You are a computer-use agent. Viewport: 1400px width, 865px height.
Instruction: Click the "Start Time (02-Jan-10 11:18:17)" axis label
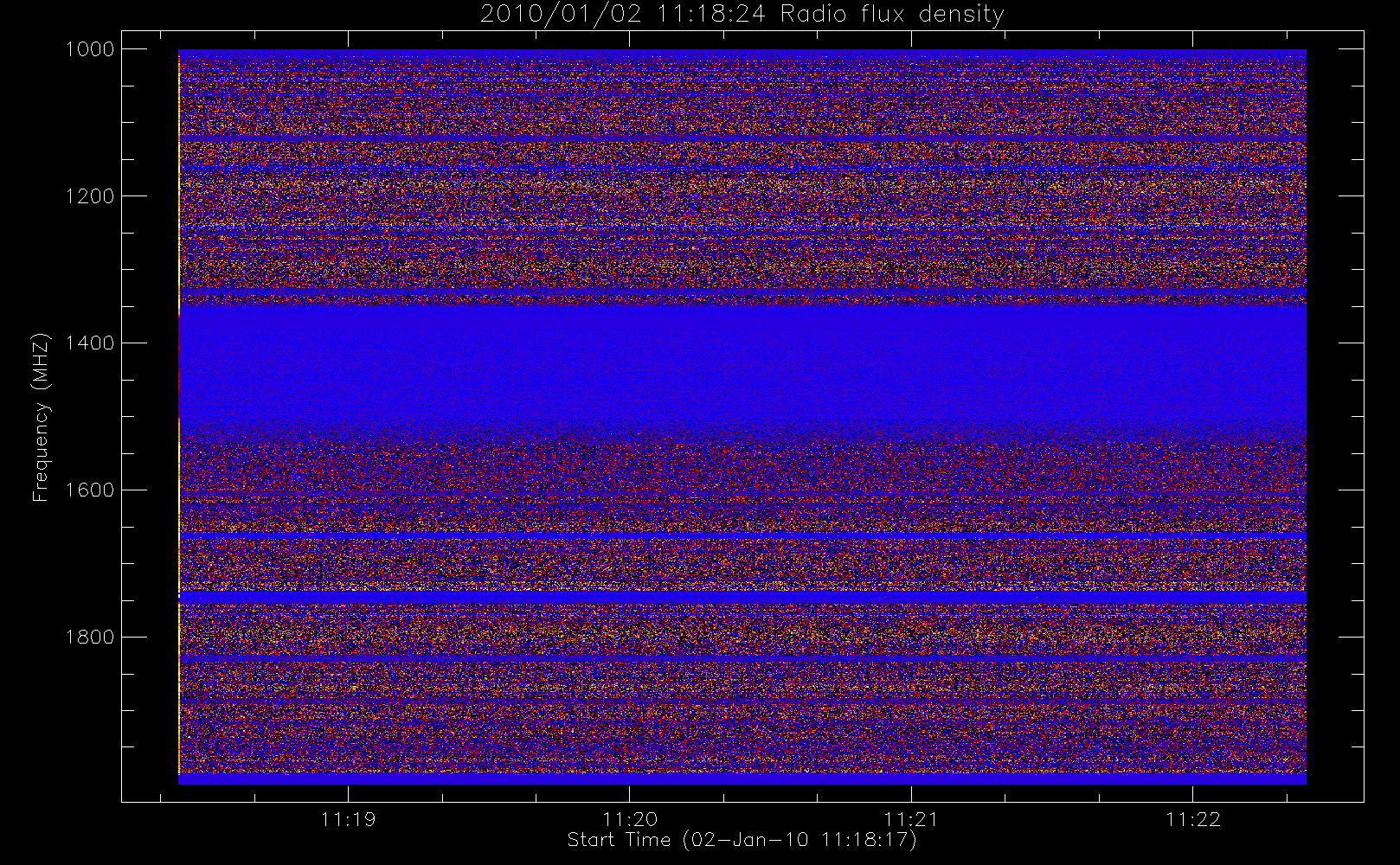(742, 840)
